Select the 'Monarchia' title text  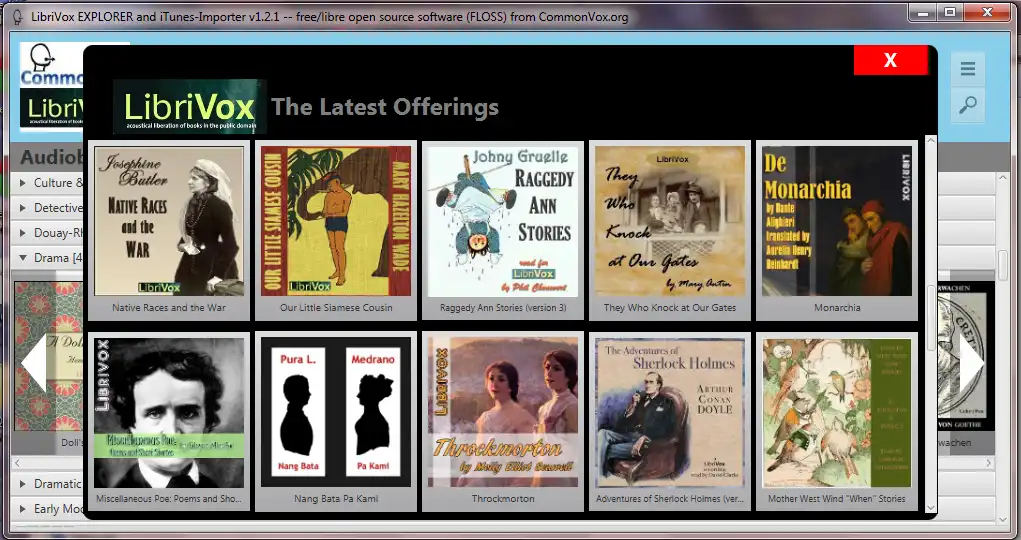(x=837, y=307)
